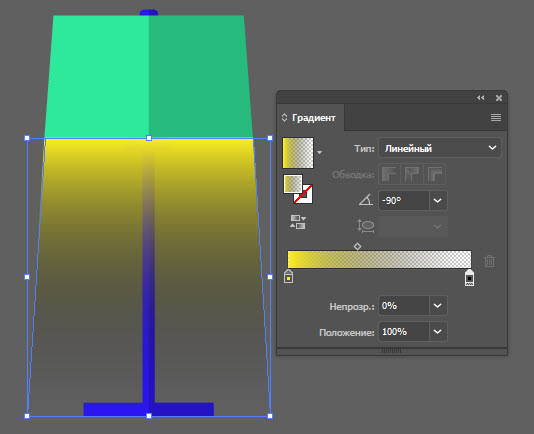Select the yellow gradient color stop
This screenshot has width=534, height=434.
click(288, 277)
